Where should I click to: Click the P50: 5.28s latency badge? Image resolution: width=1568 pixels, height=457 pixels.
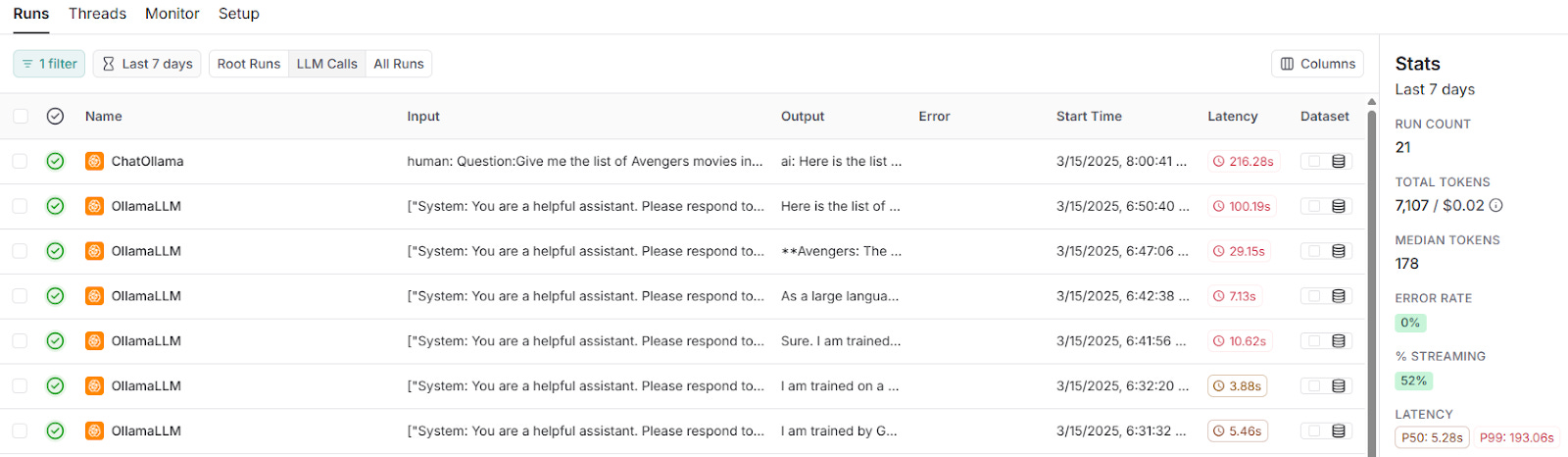coord(1432,437)
